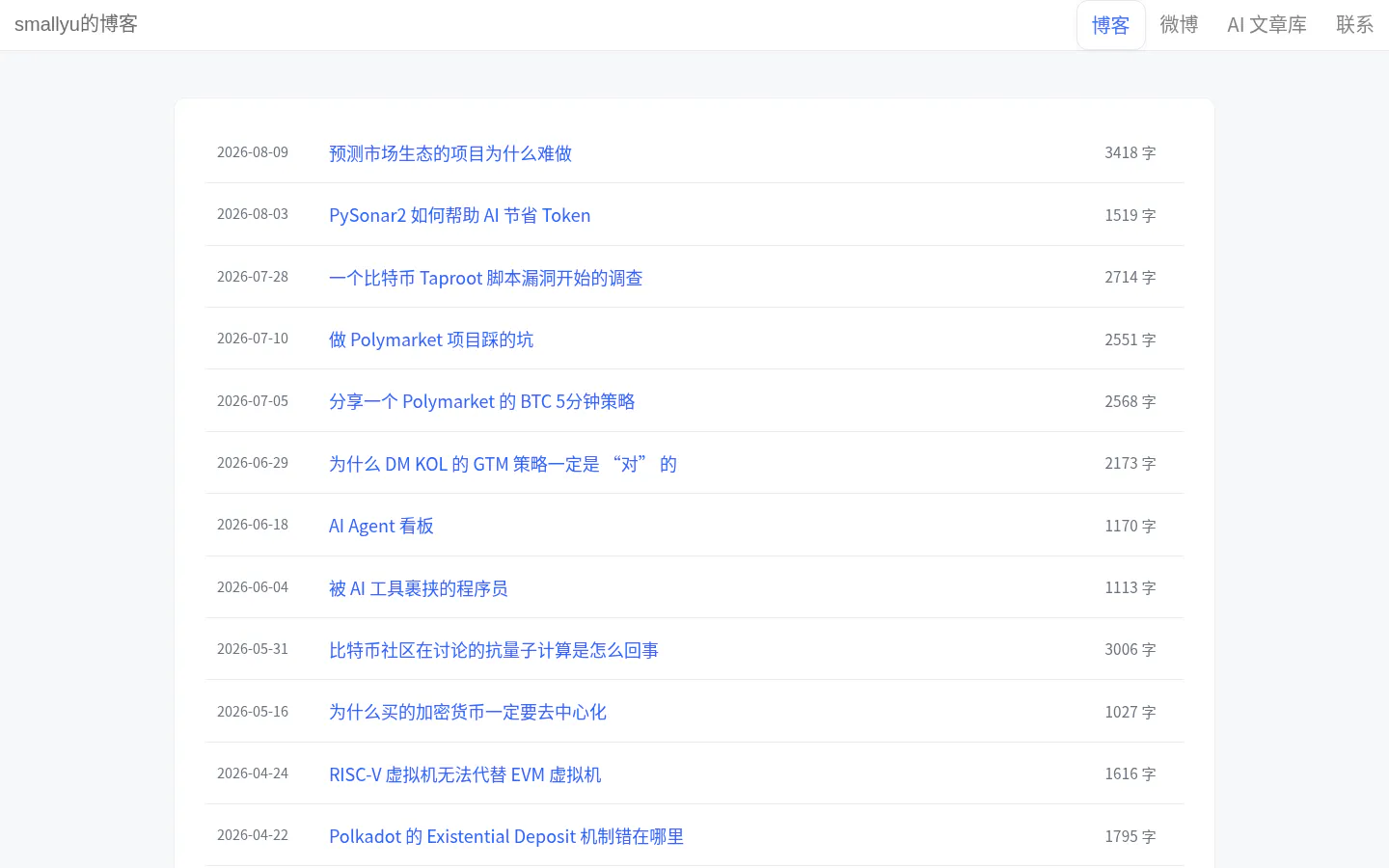Switch to the 微博 nav item
Image resolution: width=1389 pixels, height=868 pixels.
coord(1179,25)
